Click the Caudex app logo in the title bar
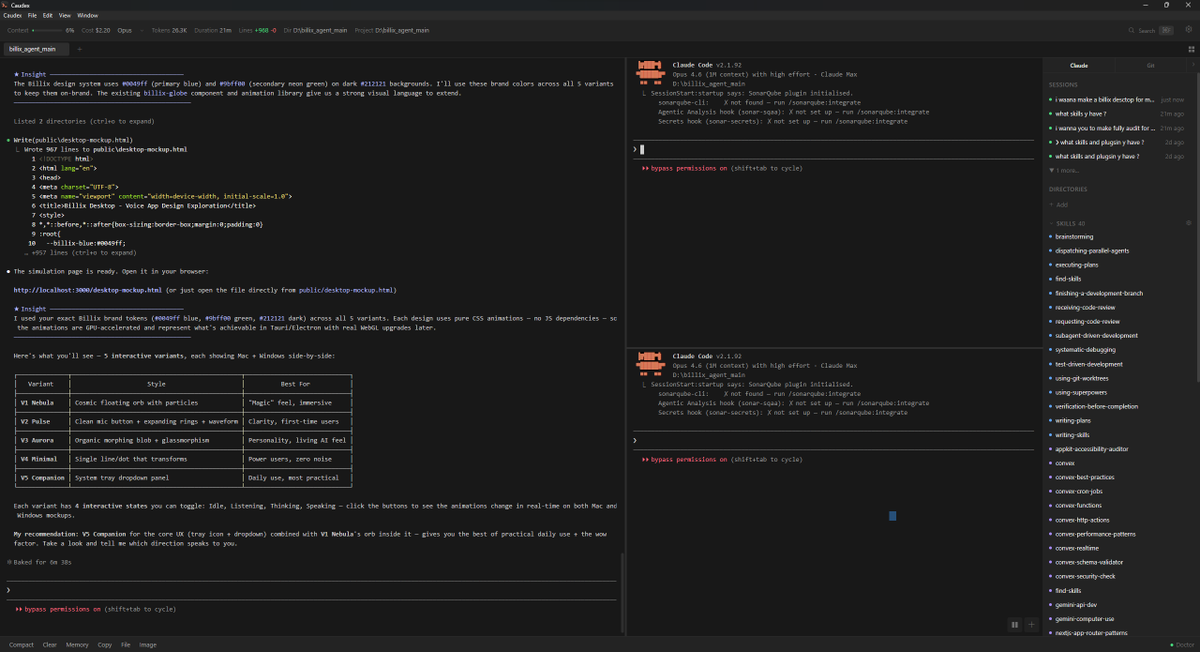Image resolution: width=1200 pixels, height=652 pixels. point(6,5)
